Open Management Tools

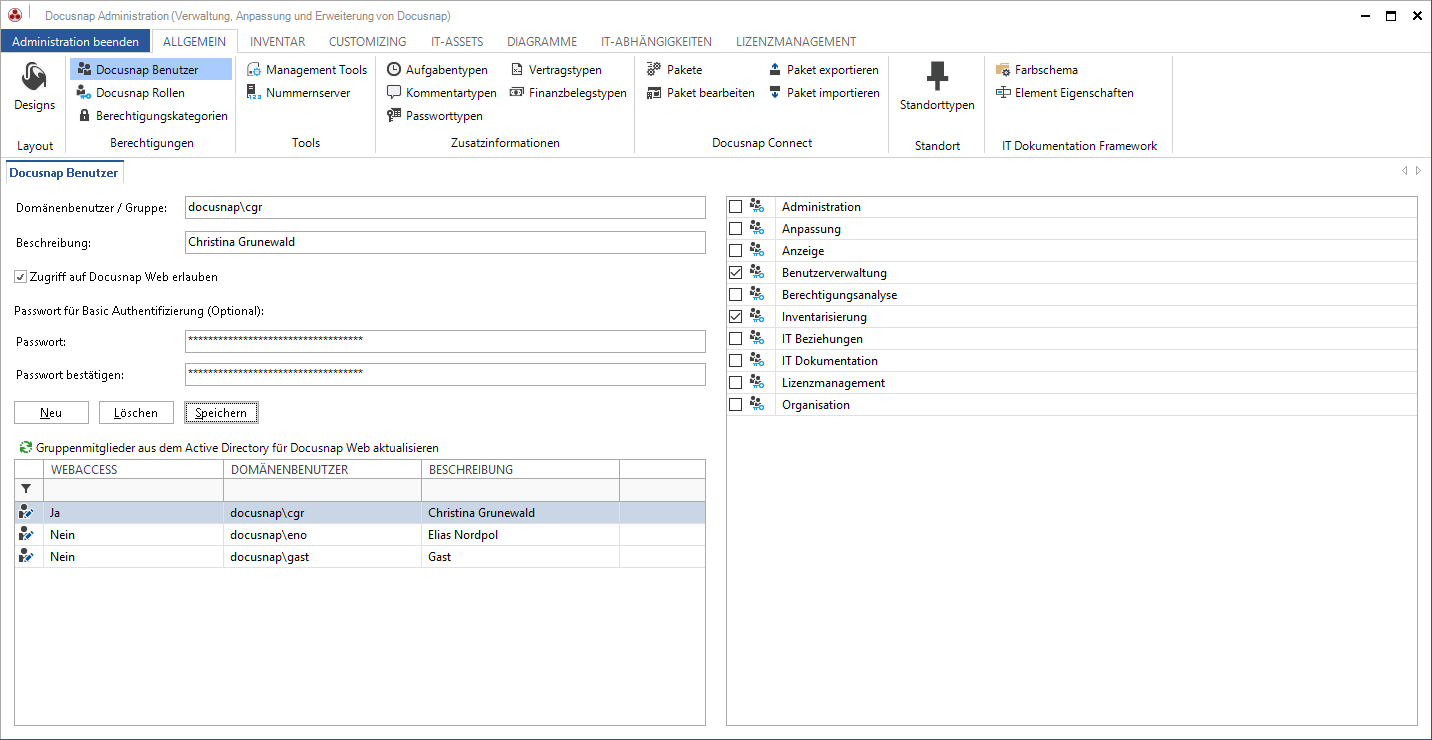(x=306, y=70)
